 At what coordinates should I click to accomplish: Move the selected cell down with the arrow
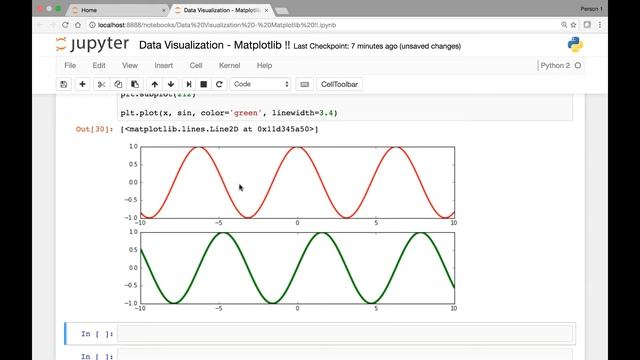click(x=171, y=84)
